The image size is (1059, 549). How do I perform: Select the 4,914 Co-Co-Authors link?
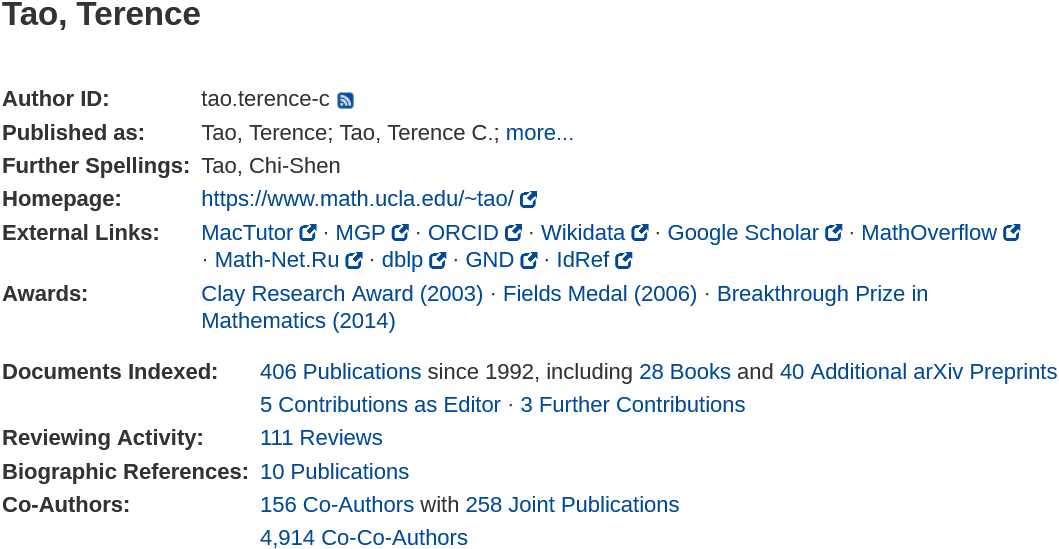point(363,538)
